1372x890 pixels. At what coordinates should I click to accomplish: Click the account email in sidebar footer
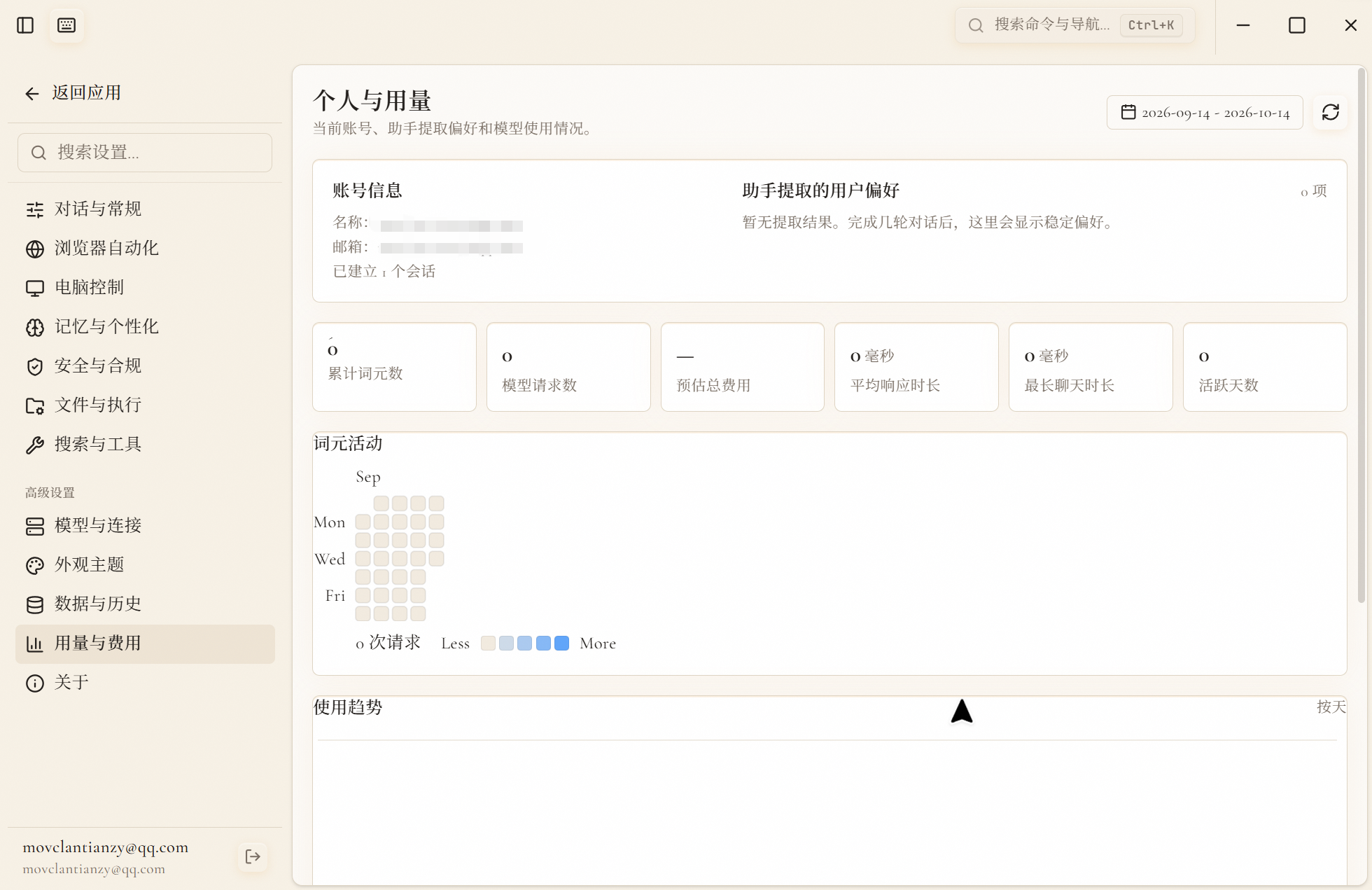(106, 847)
